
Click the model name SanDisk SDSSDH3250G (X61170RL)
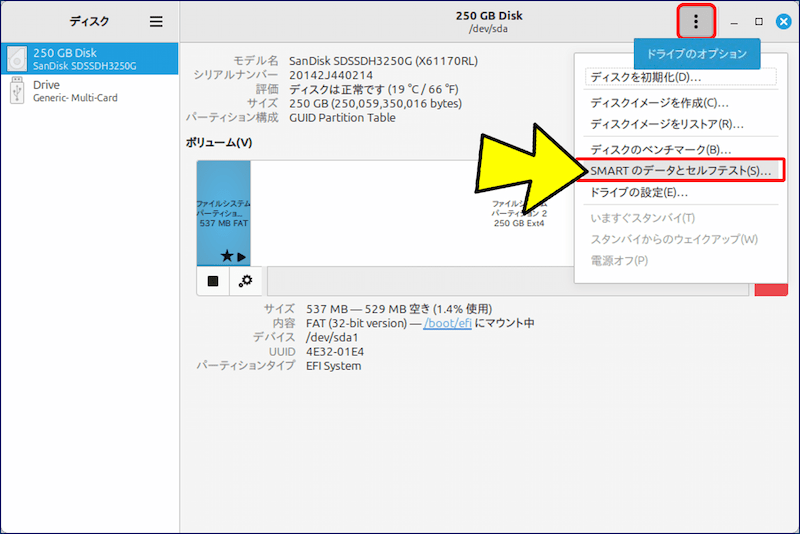tap(383, 61)
